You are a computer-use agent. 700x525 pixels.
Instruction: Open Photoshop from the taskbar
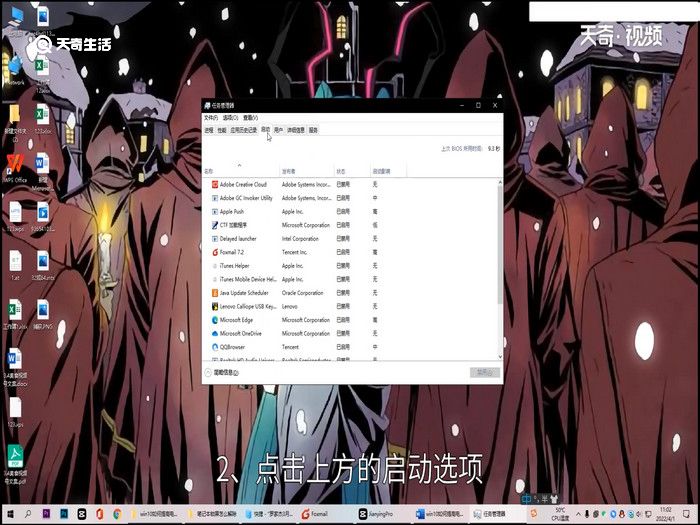pos(64,514)
